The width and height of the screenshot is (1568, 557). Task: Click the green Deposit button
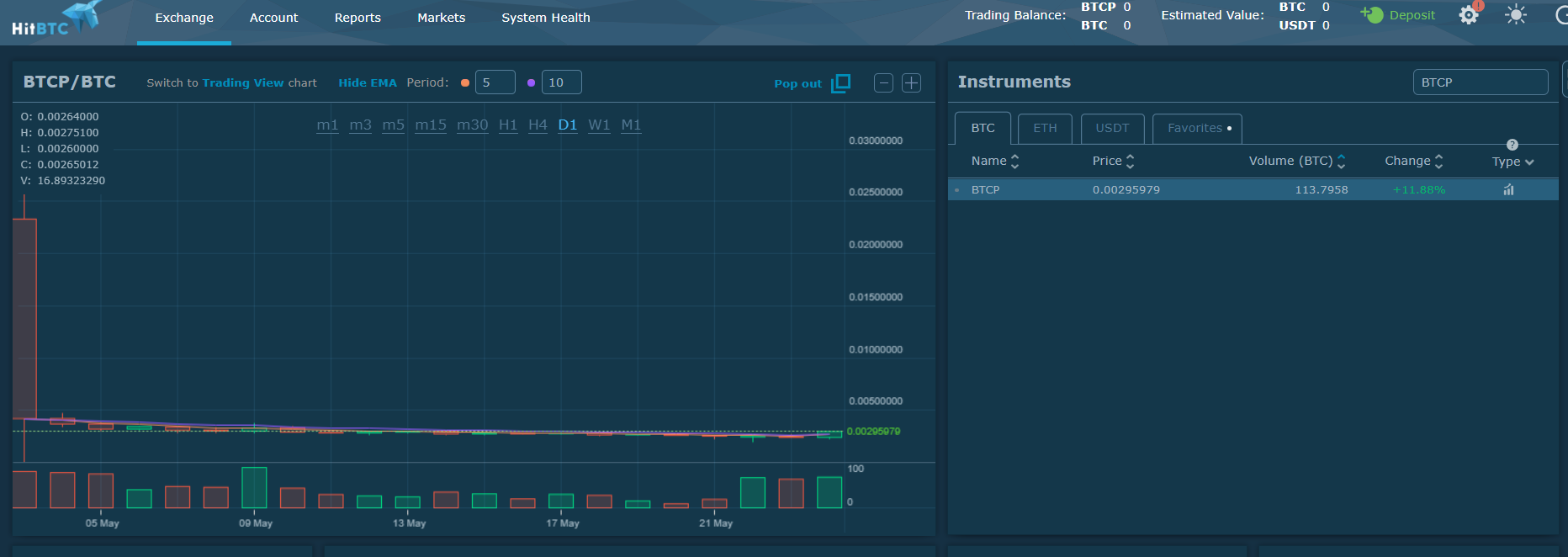coord(1398,15)
